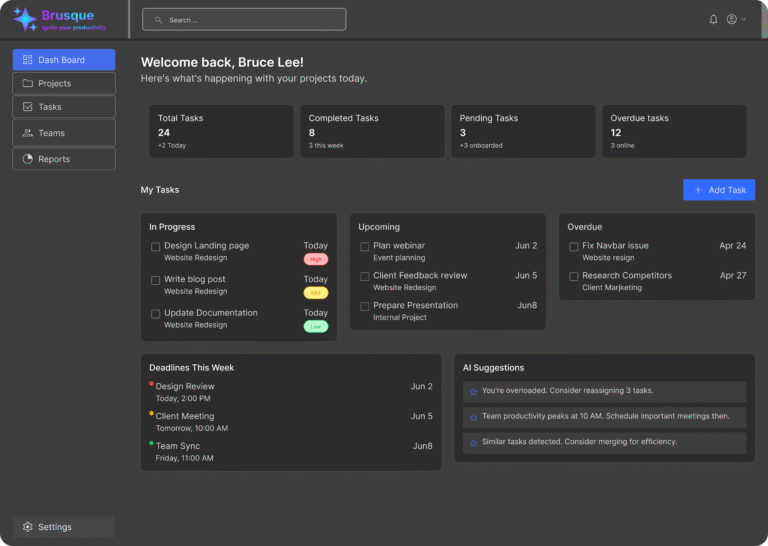Image resolution: width=768 pixels, height=546 pixels.
Task: Click the Teams people icon
Action: tap(28, 133)
